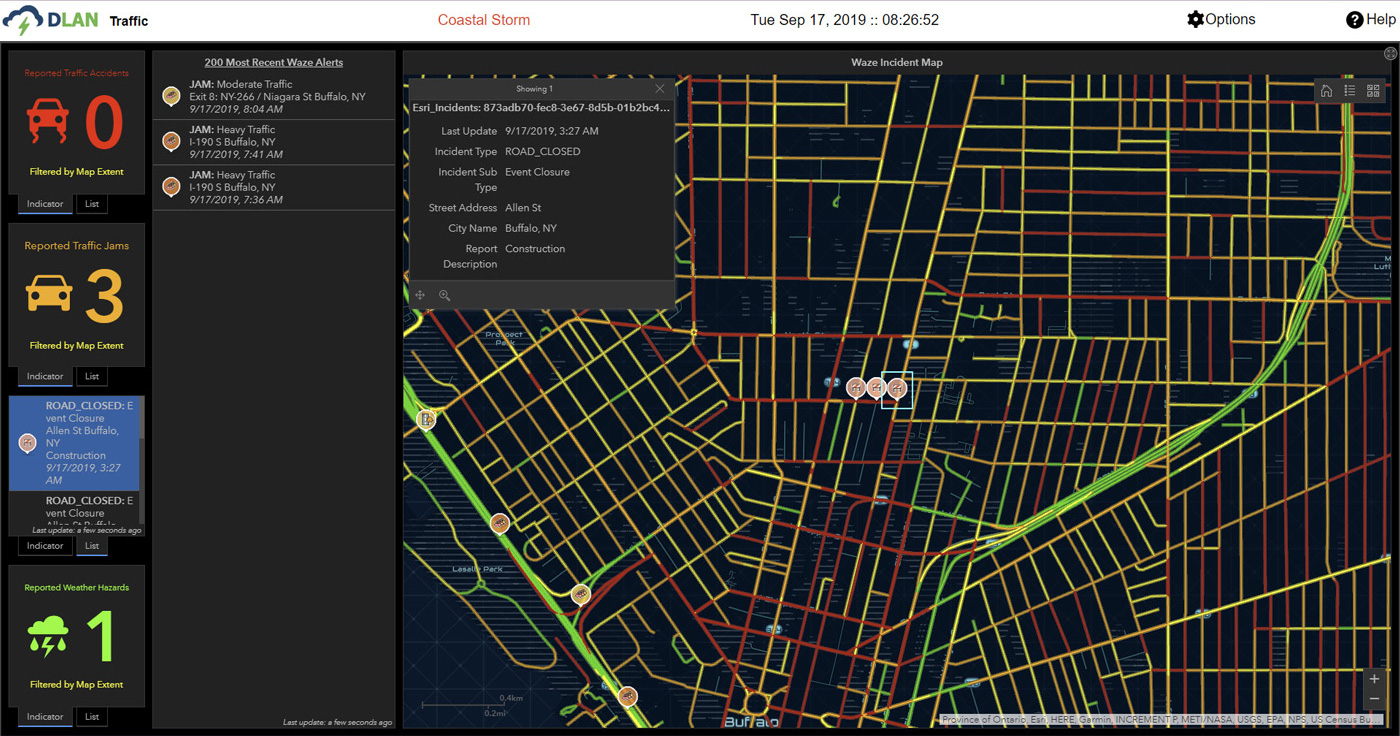This screenshot has height=736, width=1400.
Task: Switch road closures panel to Indicator tab
Action: click(45, 546)
